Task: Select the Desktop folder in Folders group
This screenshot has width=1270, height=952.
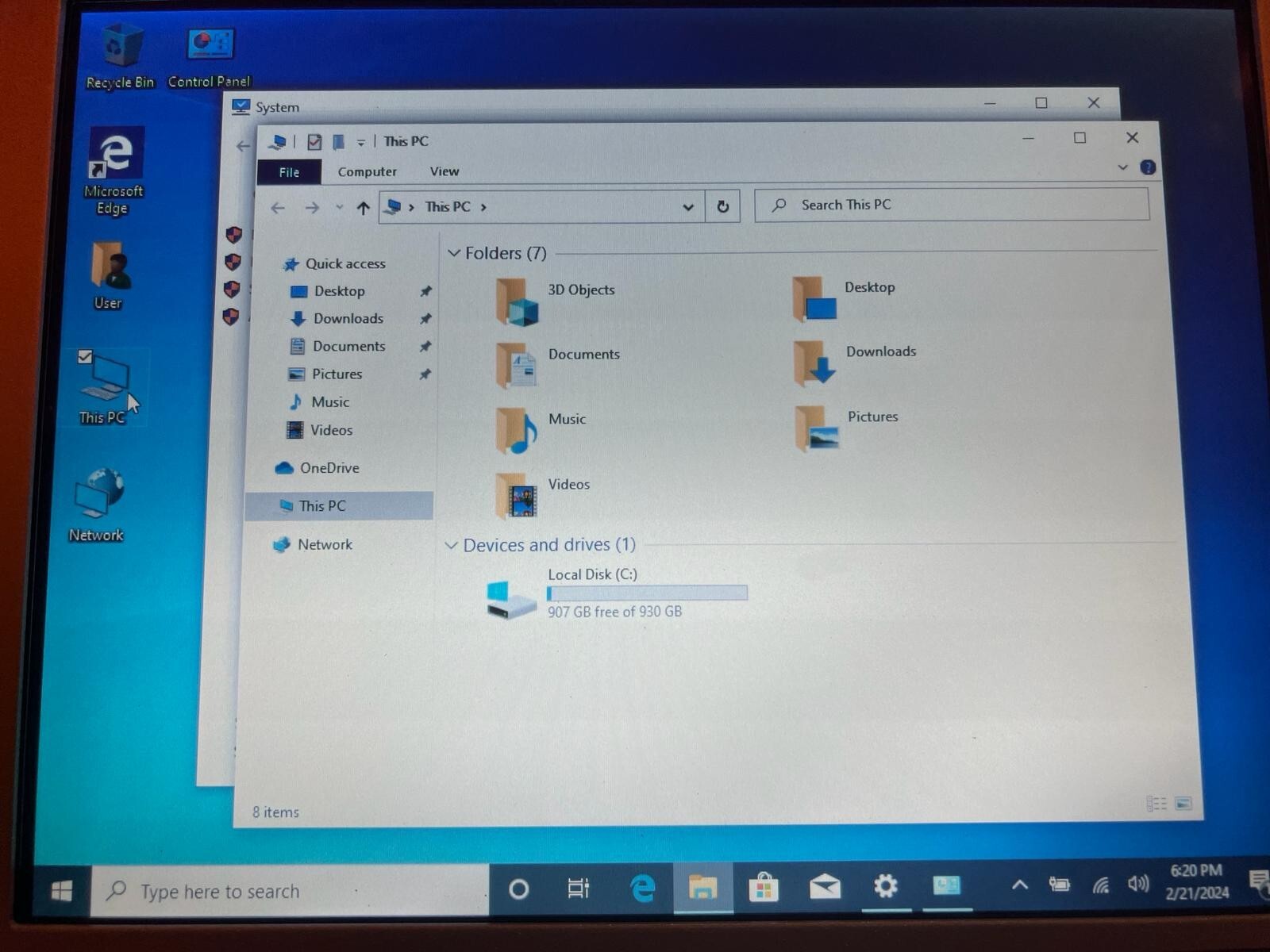Action: (x=844, y=298)
